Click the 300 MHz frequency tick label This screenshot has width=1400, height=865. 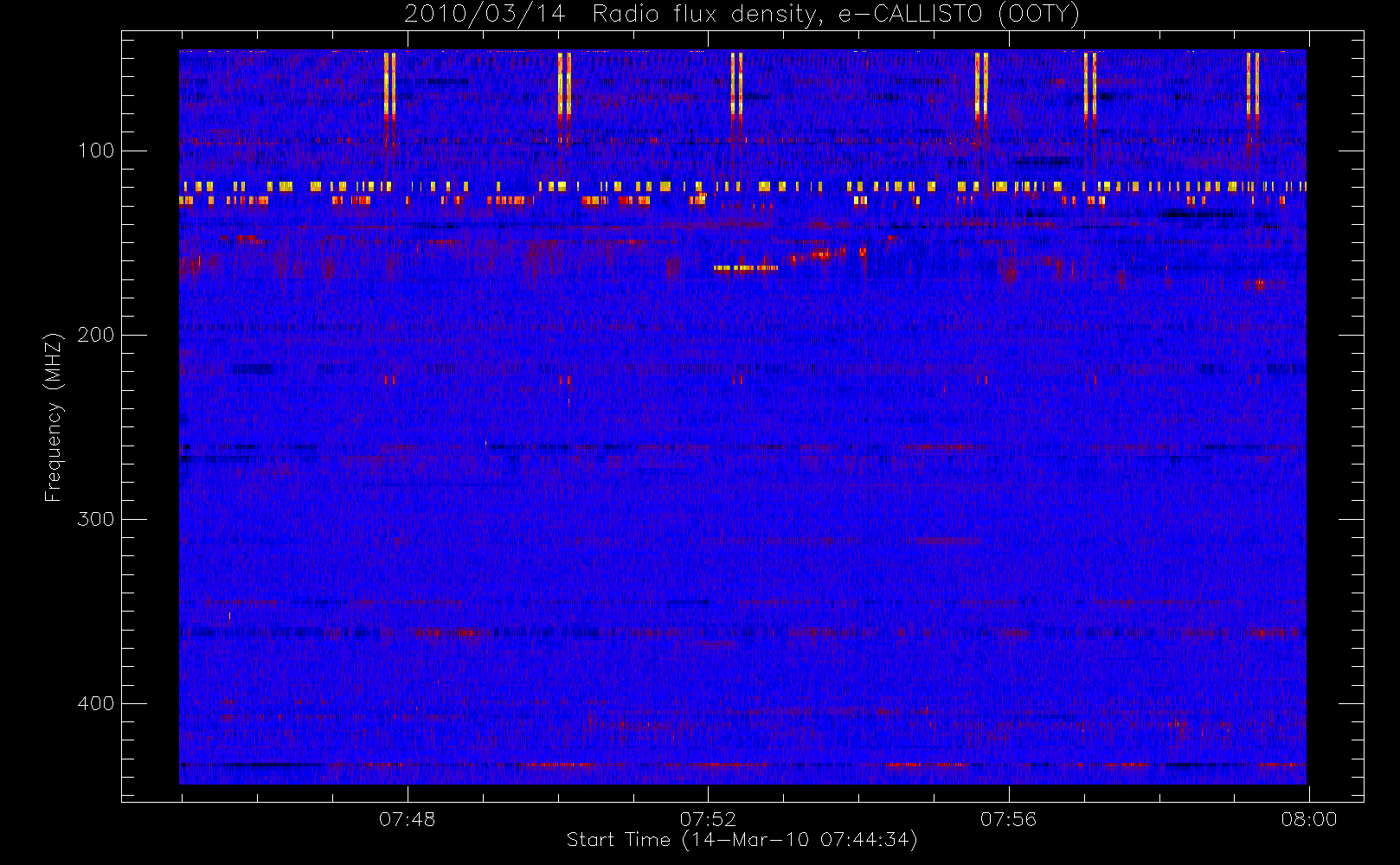point(95,519)
